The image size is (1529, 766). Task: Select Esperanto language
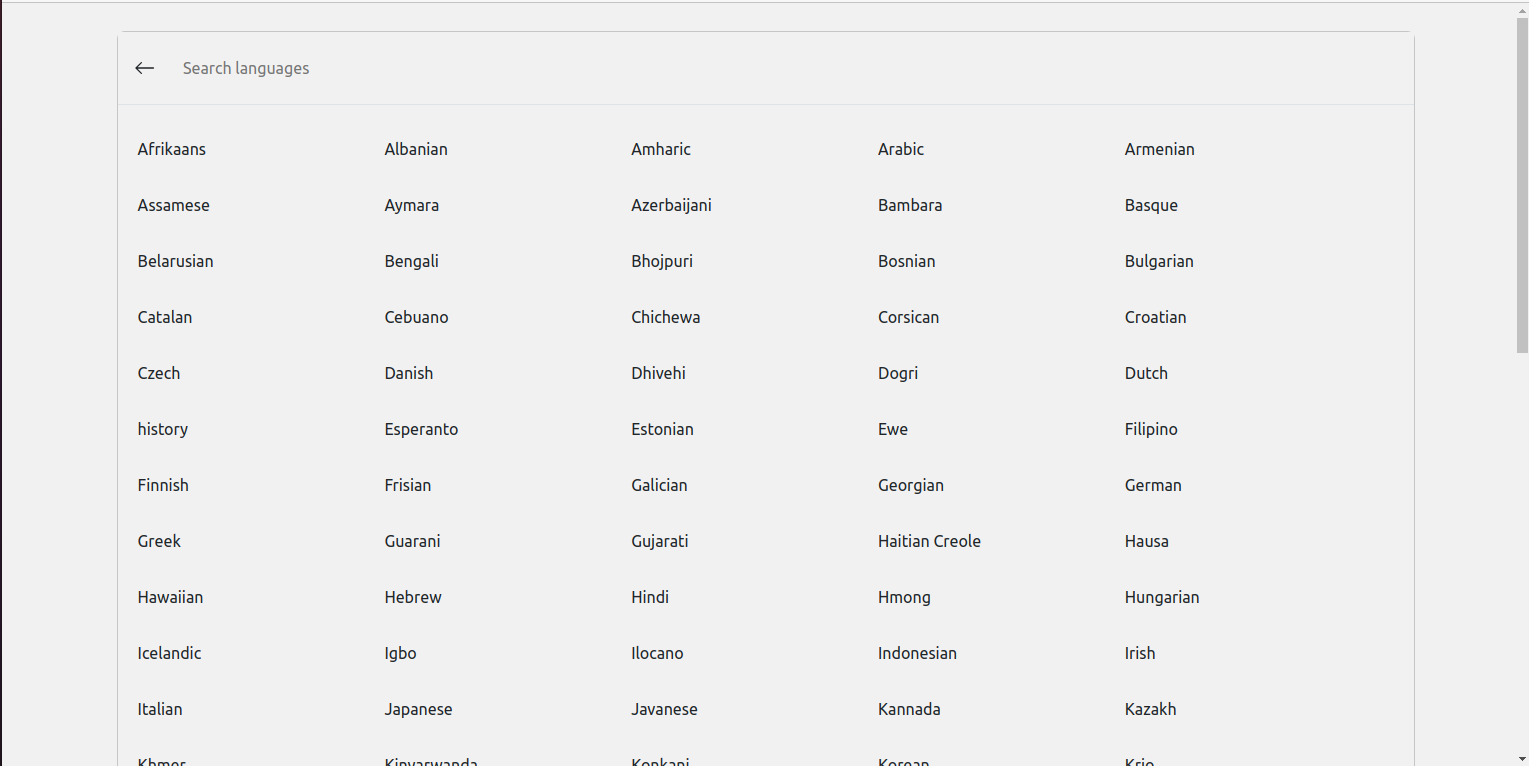pos(421,429)
